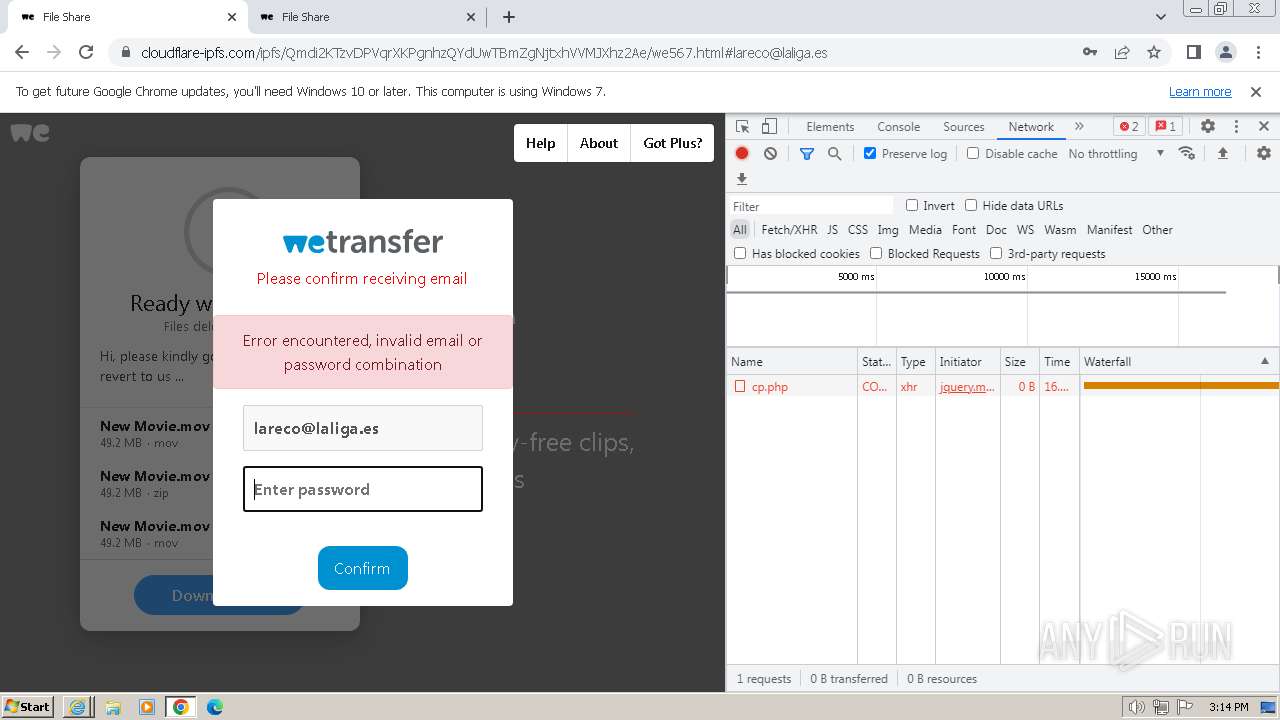
Task: Filter requests by Fetch/XHR
Action: (789, 230)
